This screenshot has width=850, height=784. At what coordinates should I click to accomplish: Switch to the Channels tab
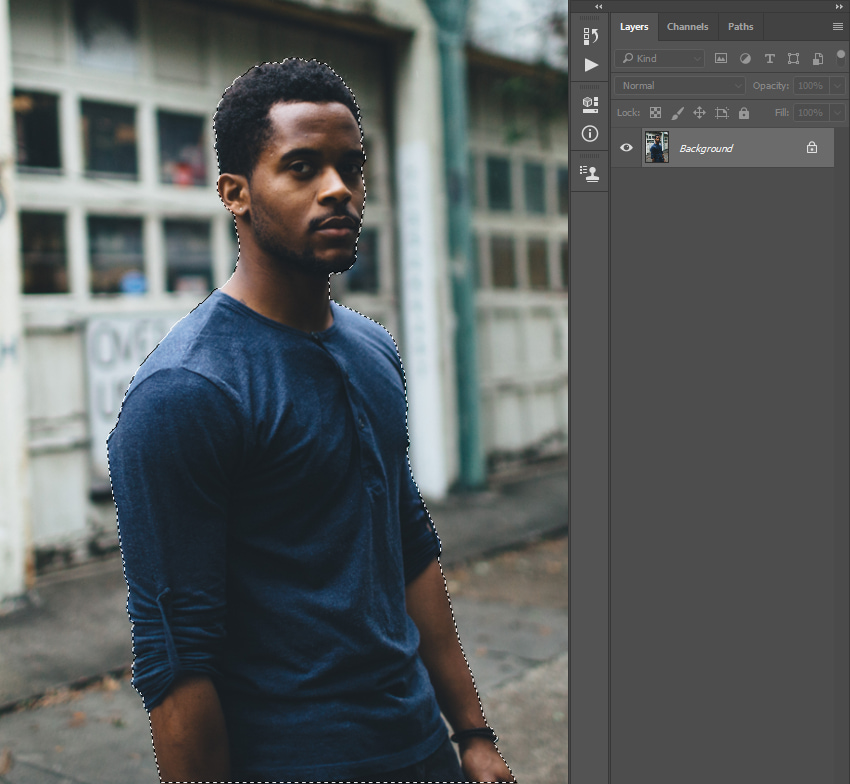pos(687,27)
